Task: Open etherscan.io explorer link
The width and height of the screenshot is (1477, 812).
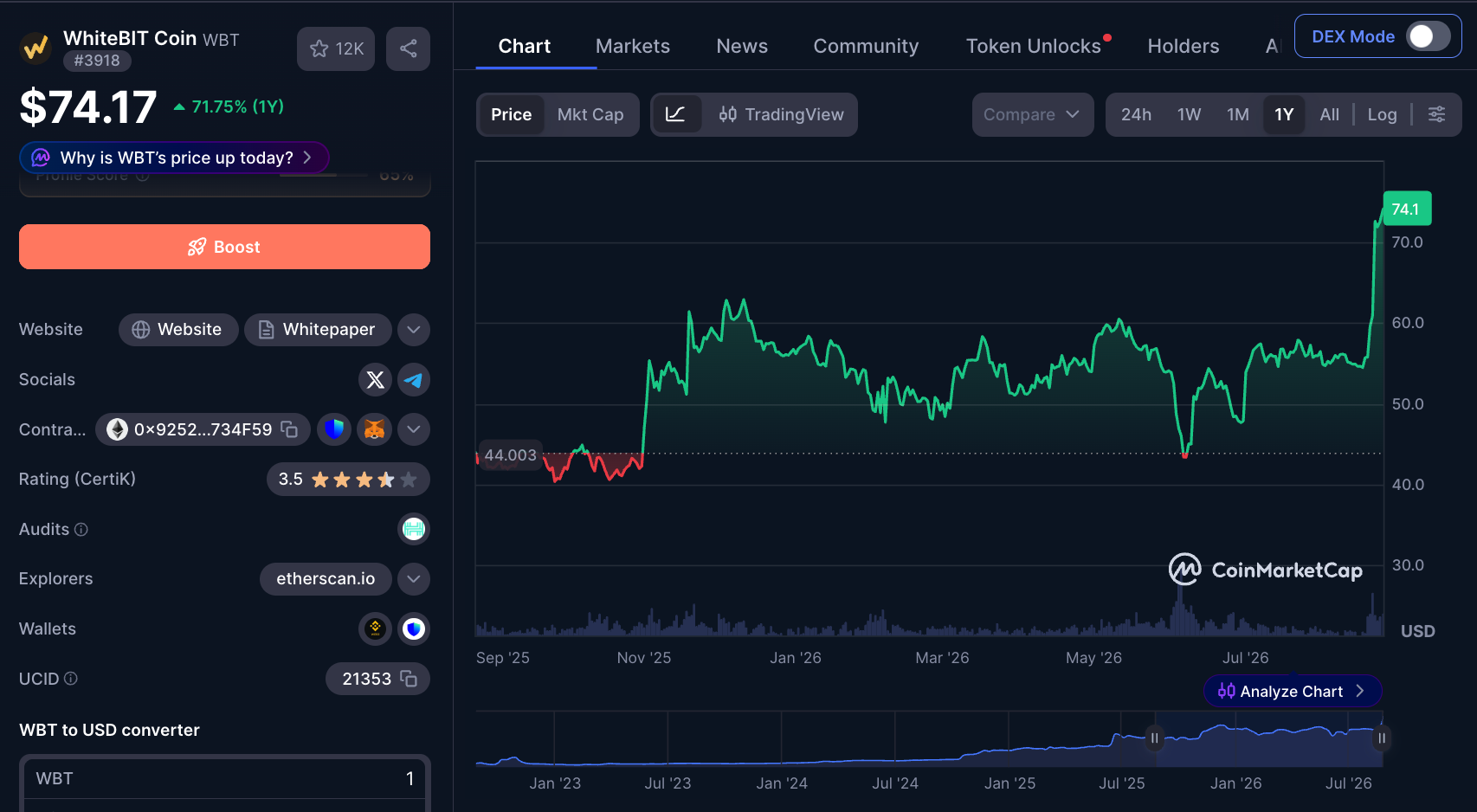Action: tap(326, 579)
